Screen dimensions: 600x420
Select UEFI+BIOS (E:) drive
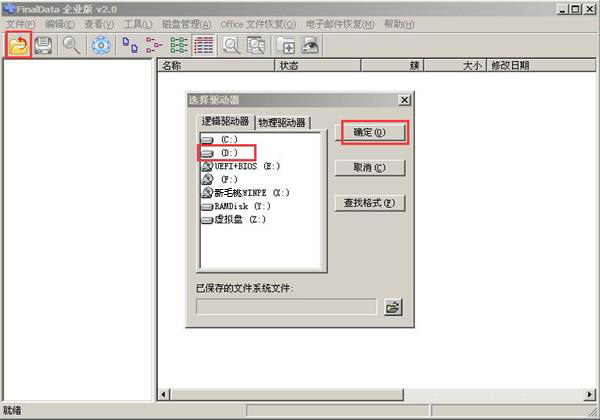pyautogui.click(x=241, y=166)
